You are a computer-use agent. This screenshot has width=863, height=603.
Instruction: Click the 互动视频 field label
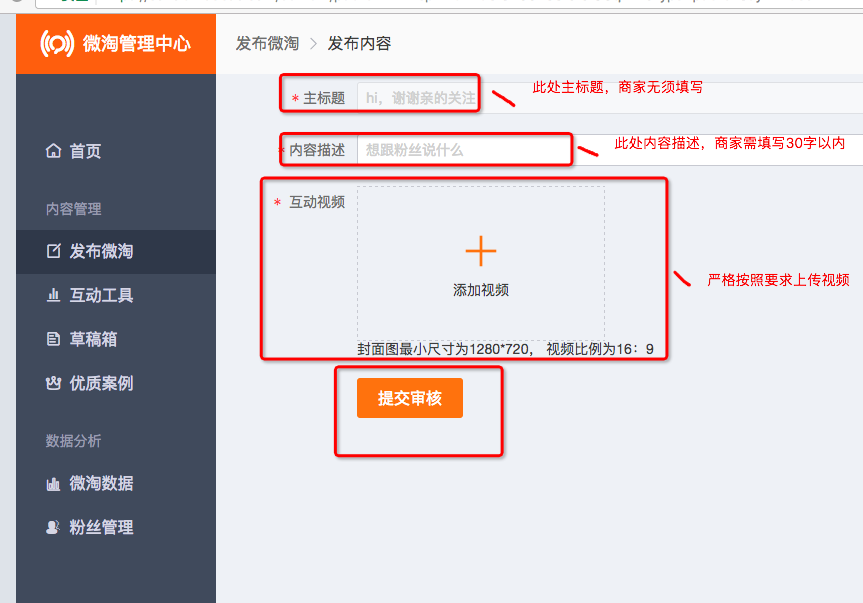317,202
